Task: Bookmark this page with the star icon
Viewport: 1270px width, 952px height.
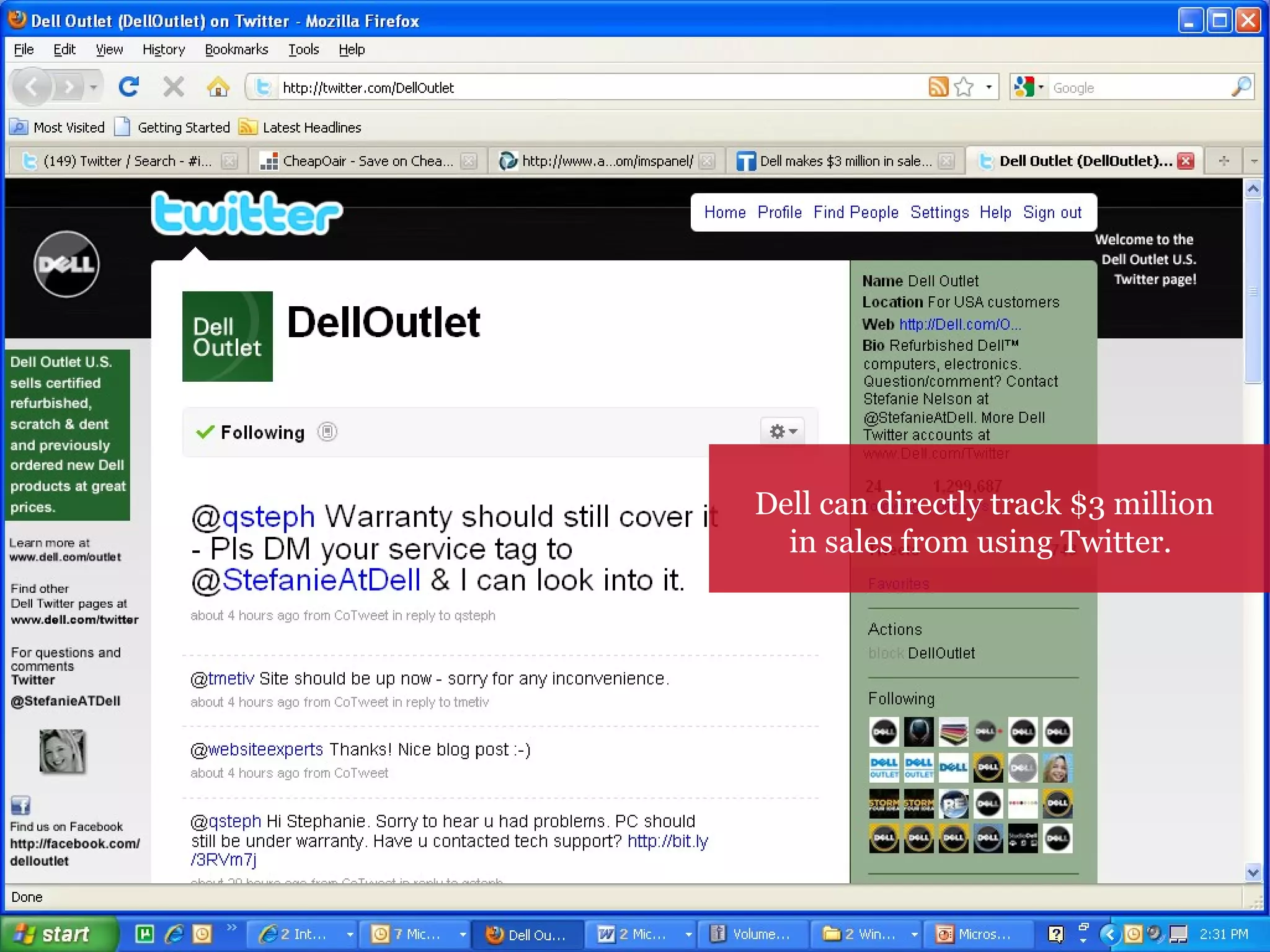Action: click(964, 87)
